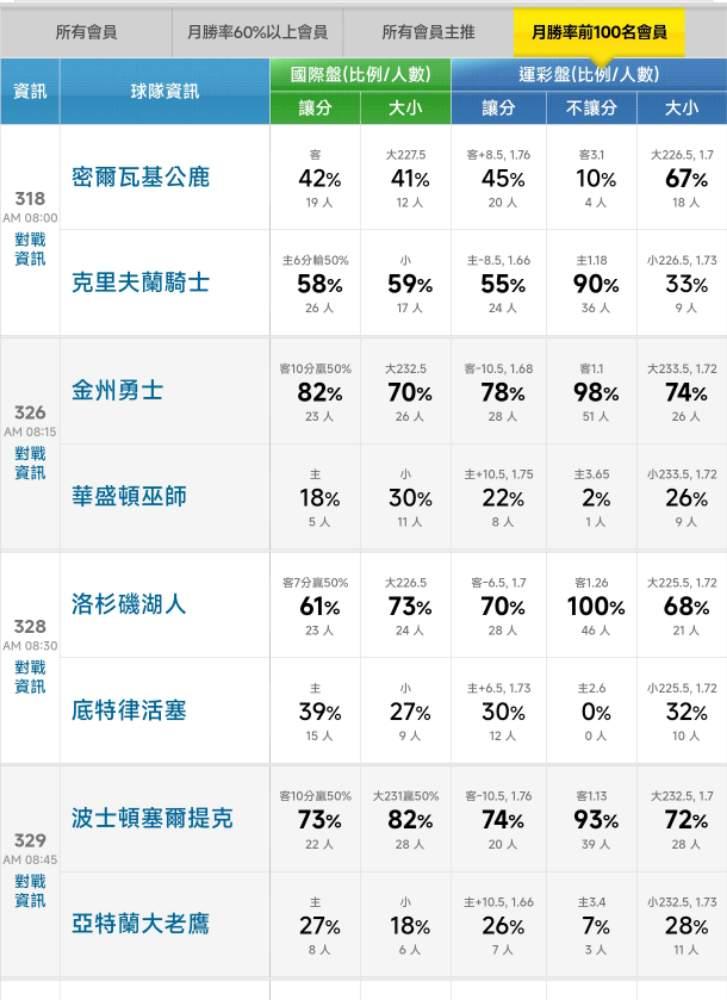Click the 底特律活塞 team link
Viewport: 727px width, 1000px height.
129,711
